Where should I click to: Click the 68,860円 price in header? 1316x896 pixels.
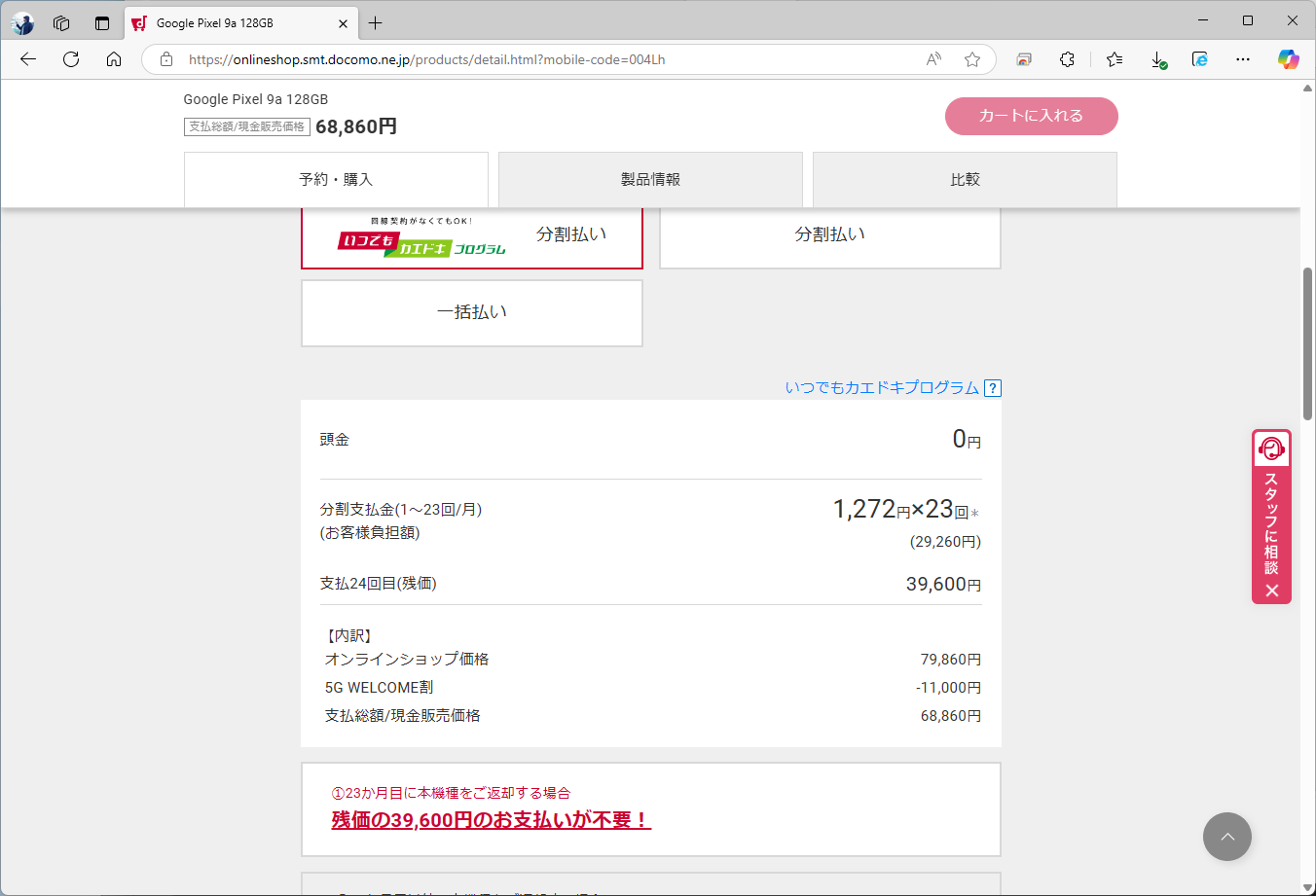coord(356,126)
